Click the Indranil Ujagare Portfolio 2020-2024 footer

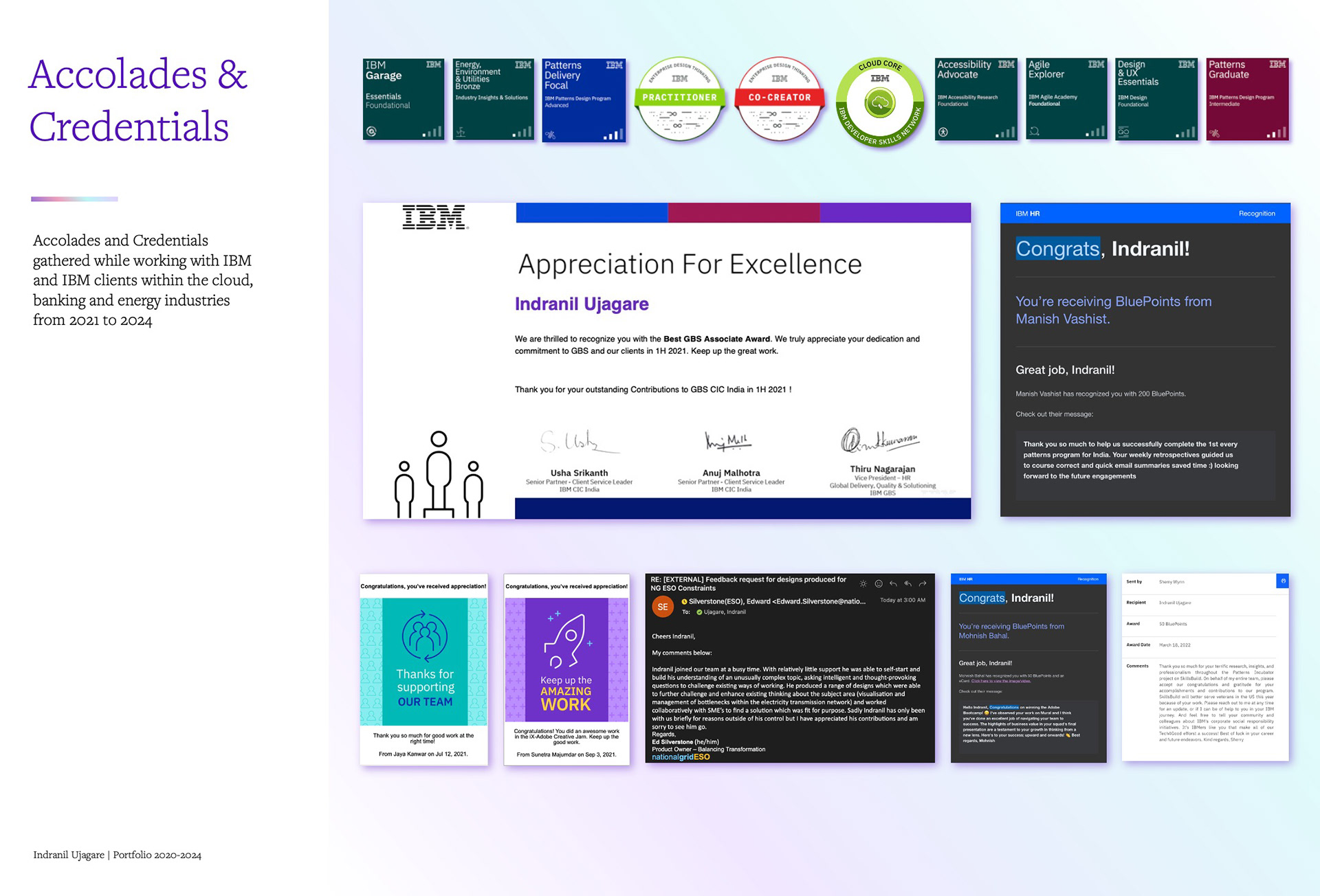118,855
